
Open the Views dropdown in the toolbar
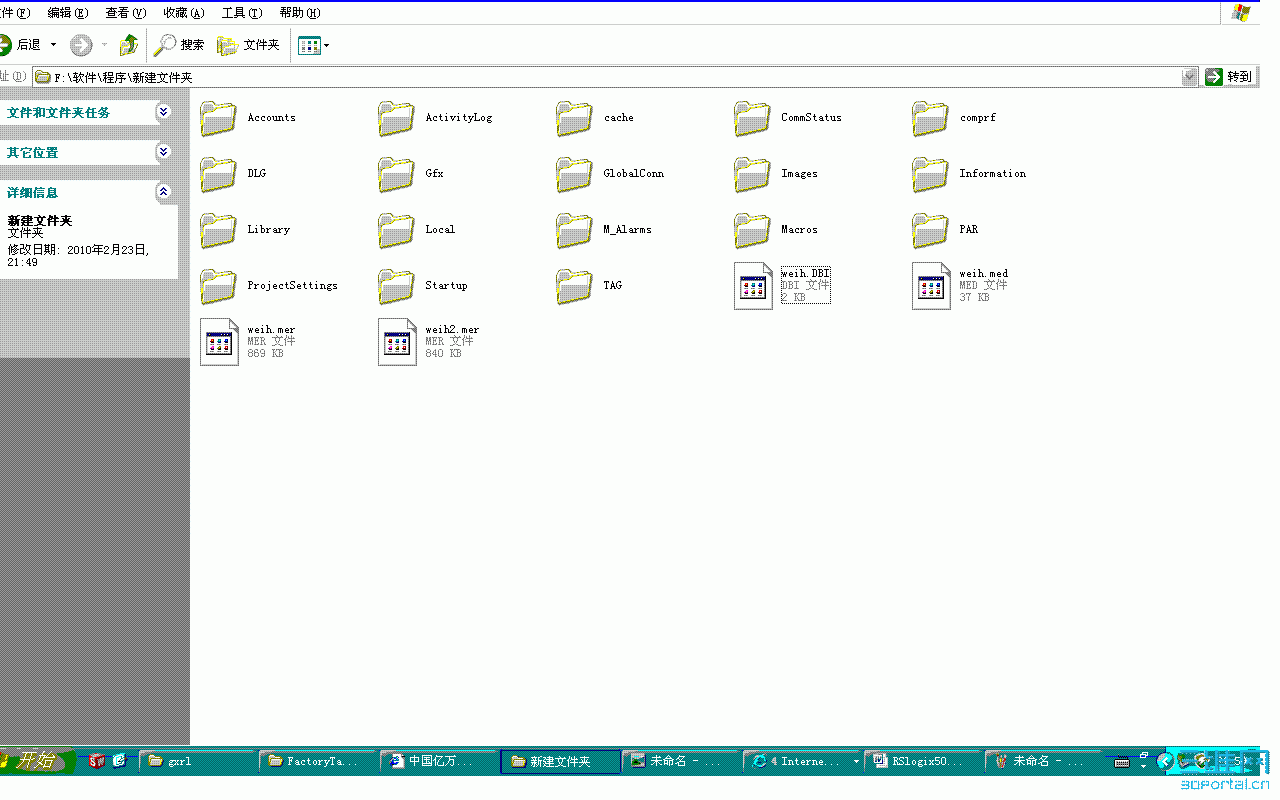click(313, 45)
